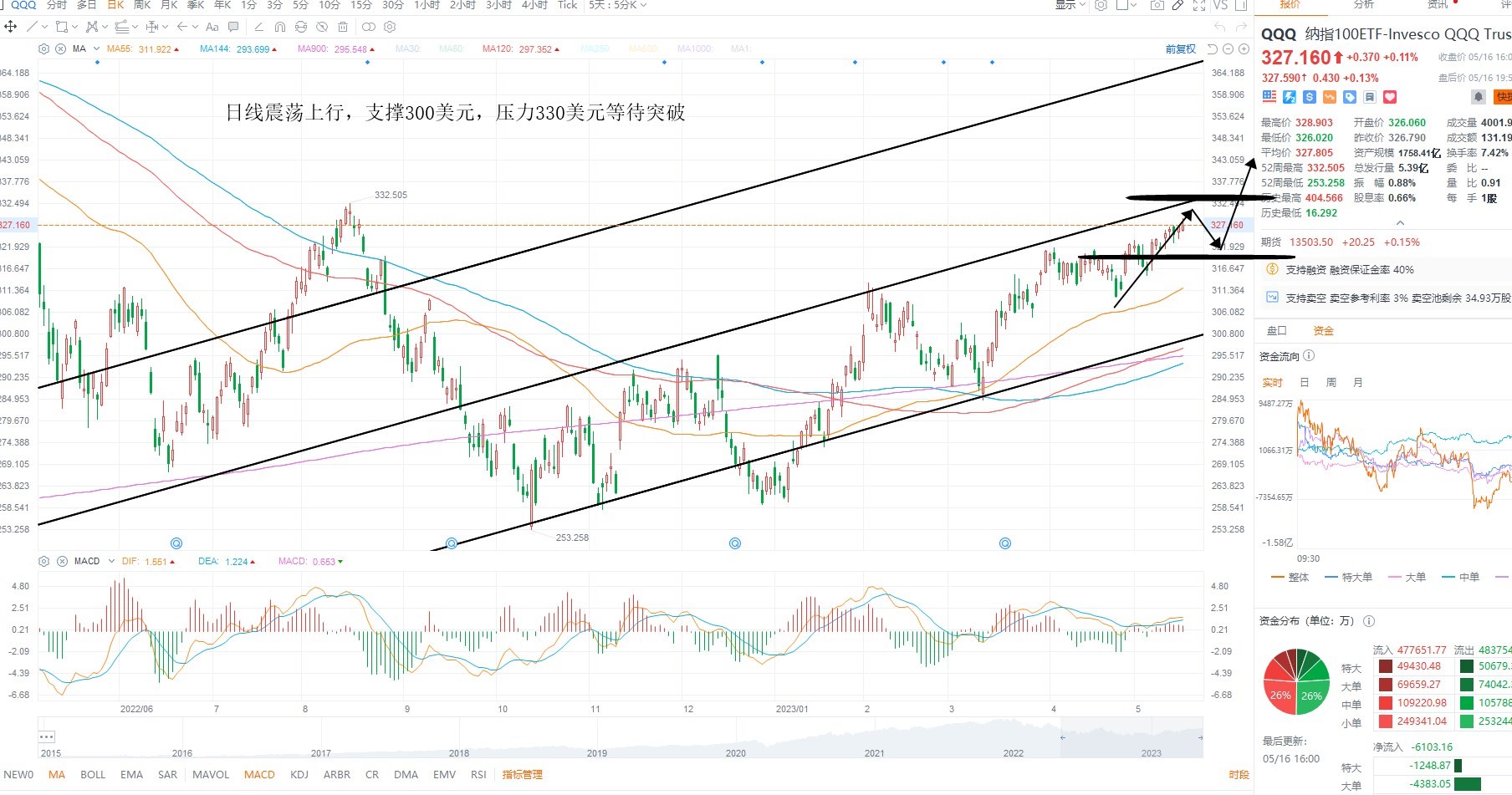Expand chart to fullscreen
Screen dimensions: 1512x795
[1199, 5]
